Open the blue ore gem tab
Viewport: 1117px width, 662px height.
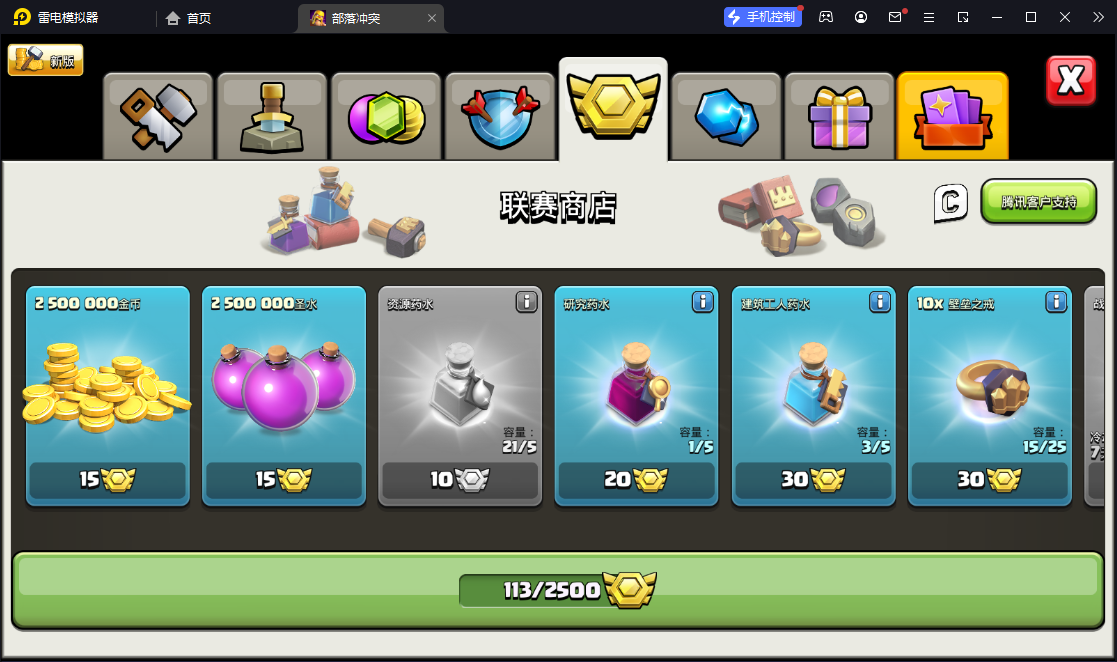click(726, 116)
